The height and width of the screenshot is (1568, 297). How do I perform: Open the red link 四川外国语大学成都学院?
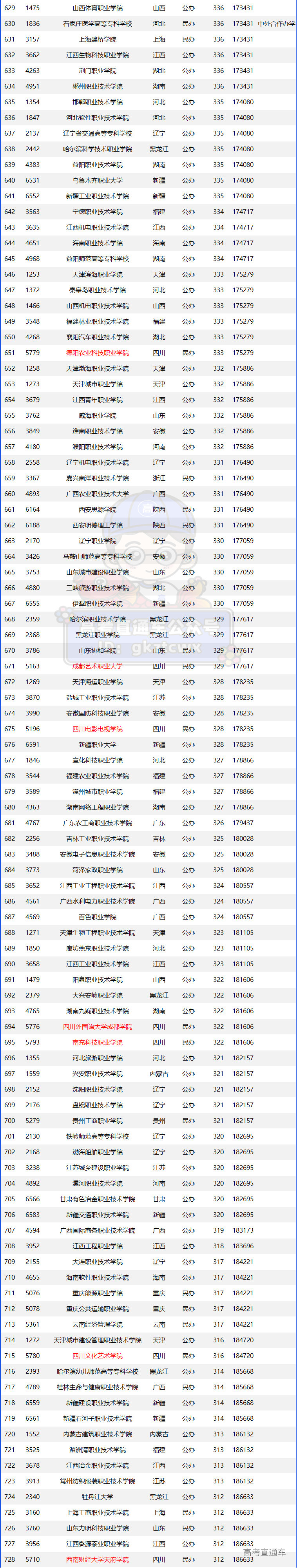pyautogui.click(x=98, y=1027)
